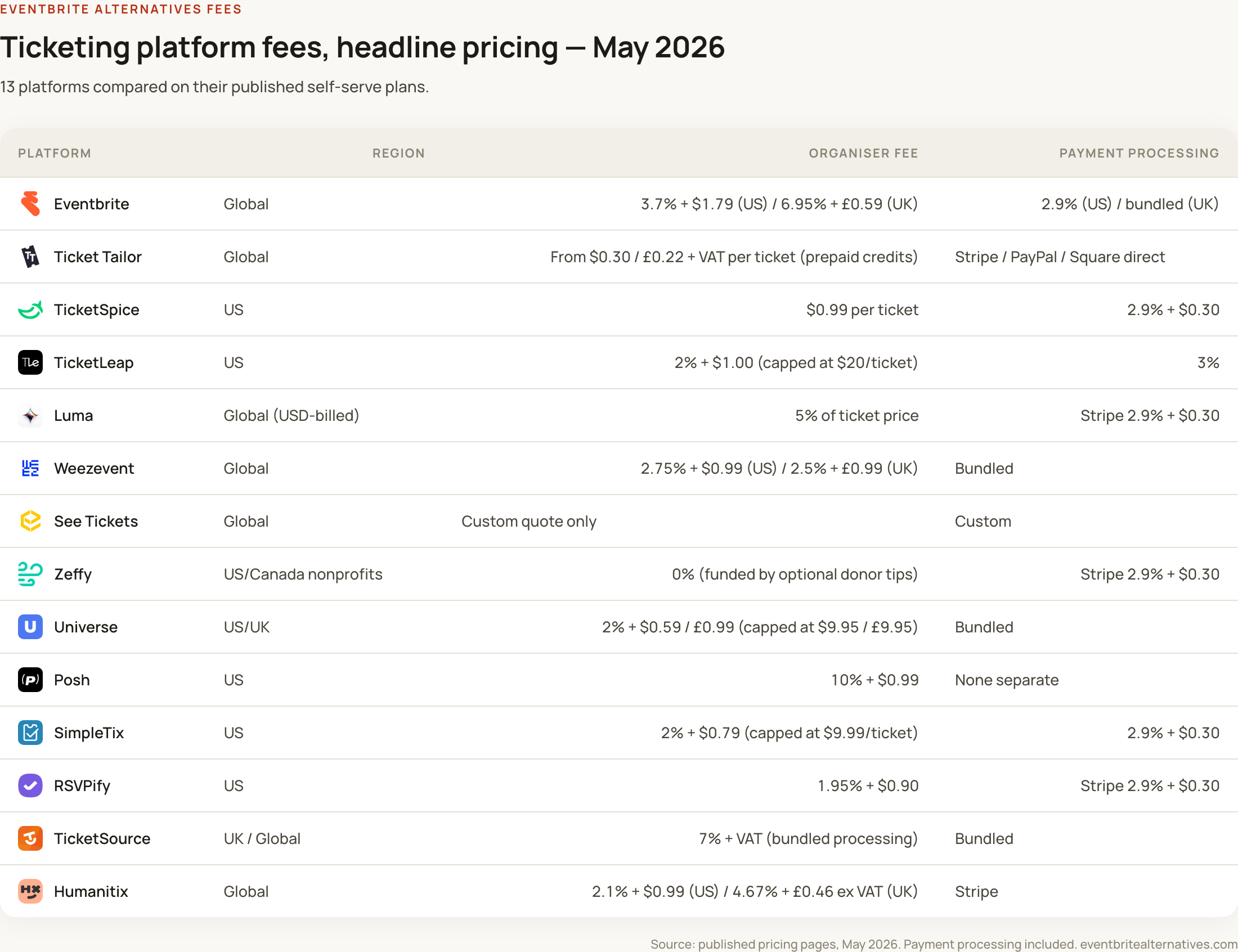Image resolution: width=1238 pixels, height=952 pixels.
Task: Click the Payment Processing column header
Action: click(1139, 153)
